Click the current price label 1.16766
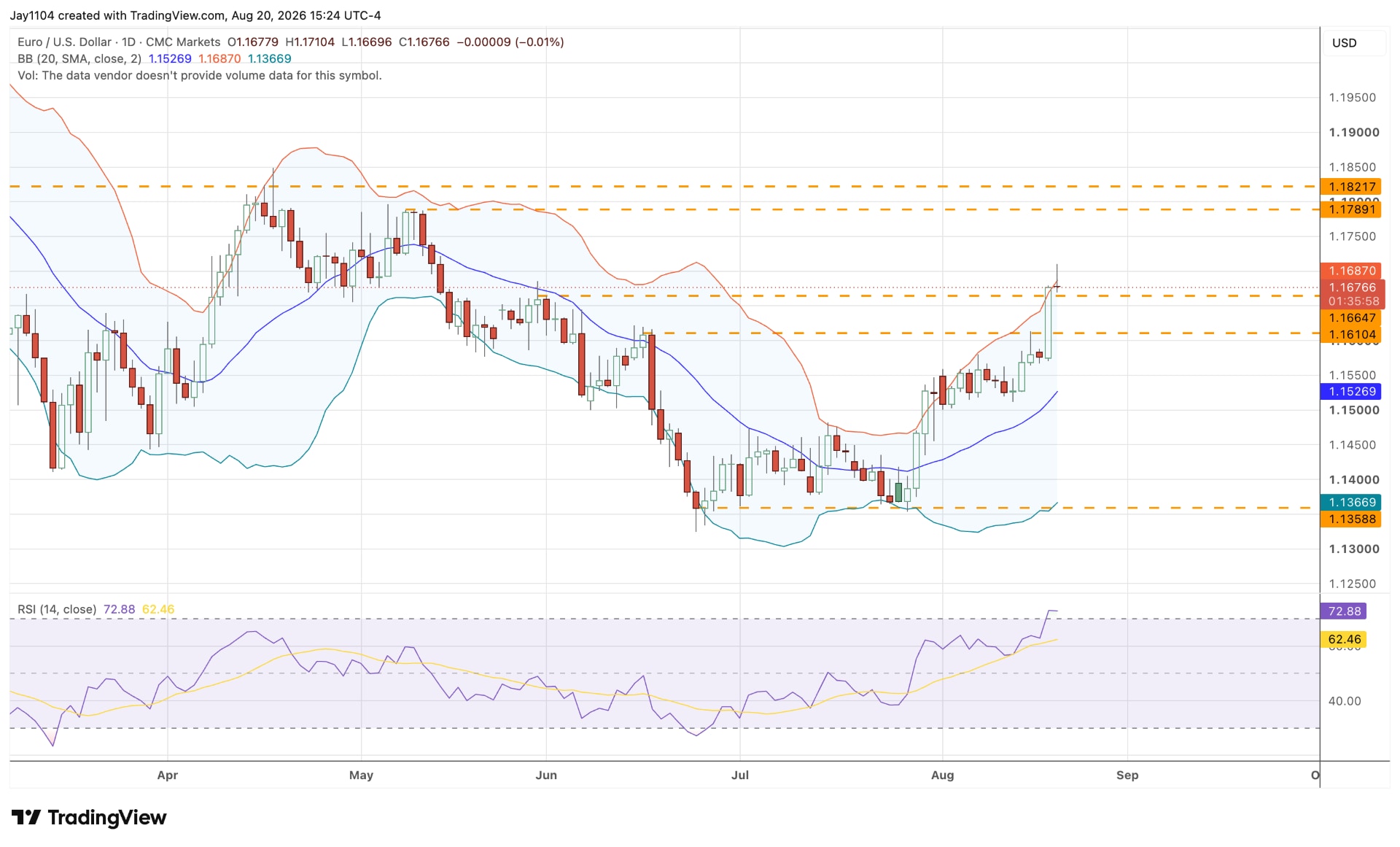The height and width of the screenshot is (847, 1400). tap(1352, 287)
